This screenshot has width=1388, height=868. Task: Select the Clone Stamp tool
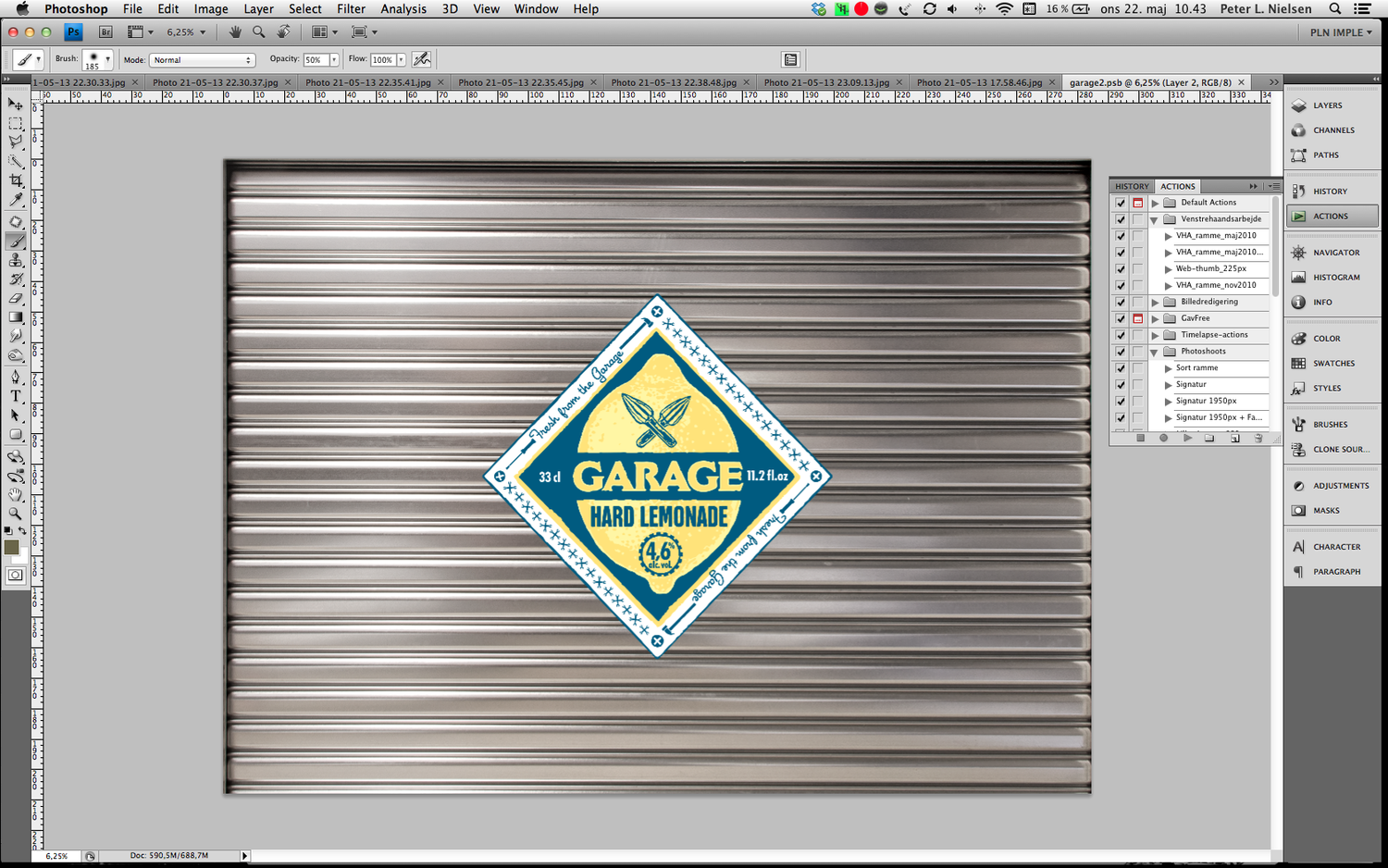16,261
